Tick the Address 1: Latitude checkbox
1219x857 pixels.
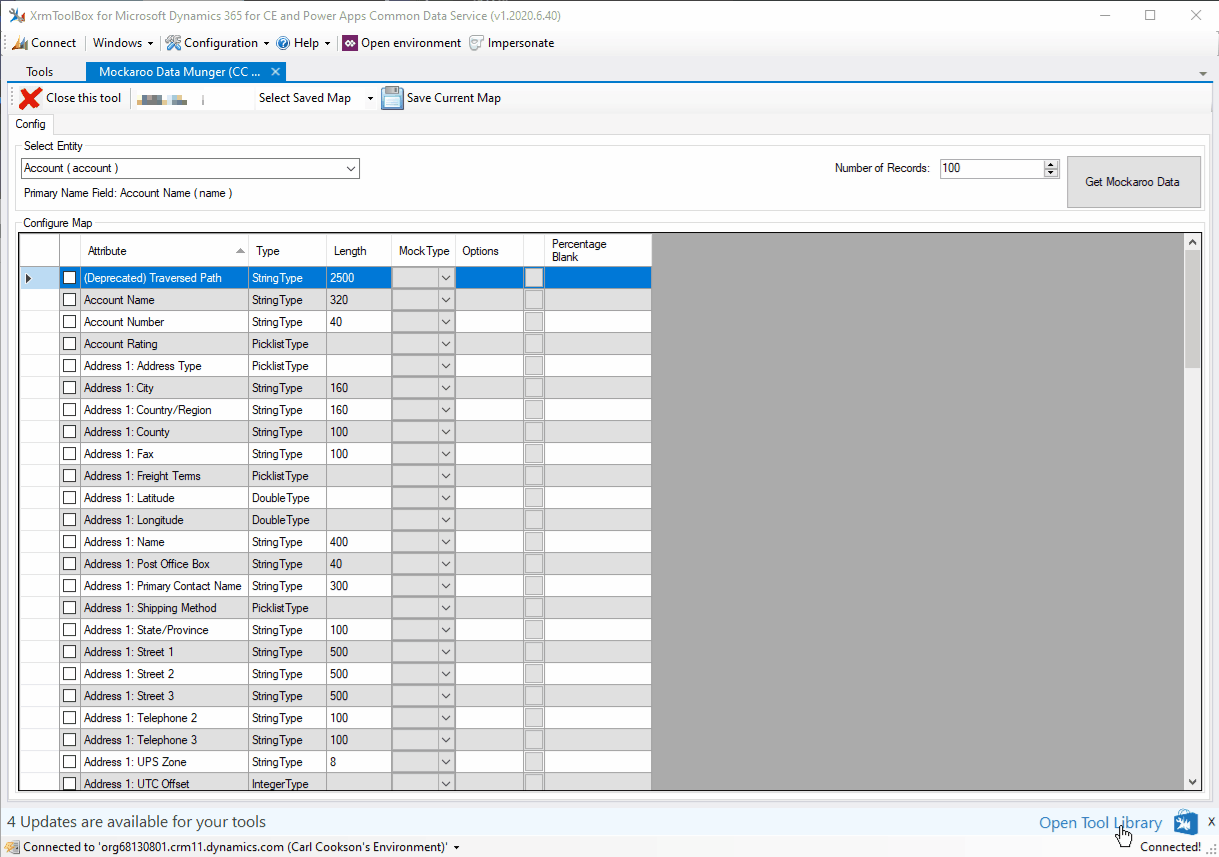pyautogui.click(x=70, y=498)
